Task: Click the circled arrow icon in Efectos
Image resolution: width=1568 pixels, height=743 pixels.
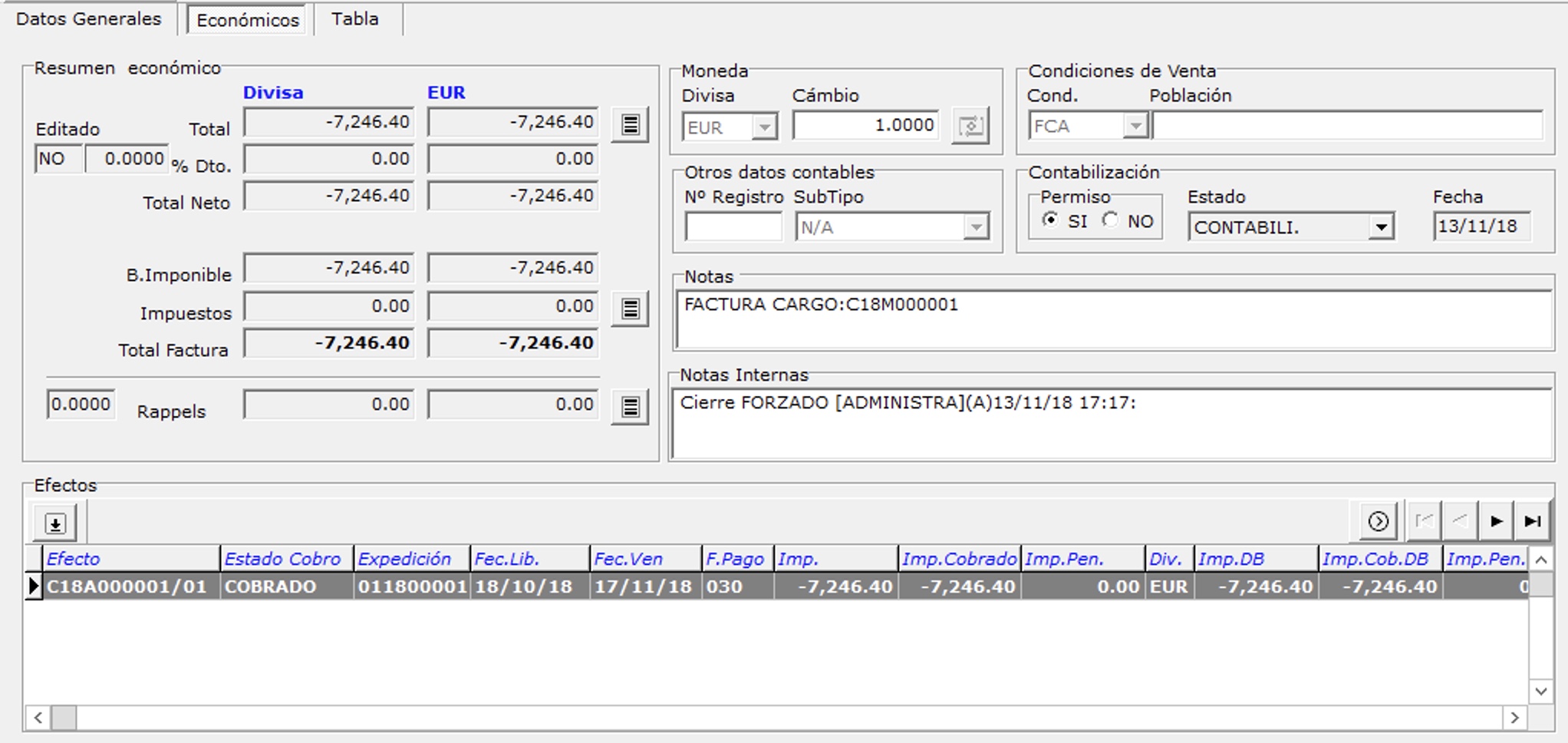Action: click(x=1378, y=522)
